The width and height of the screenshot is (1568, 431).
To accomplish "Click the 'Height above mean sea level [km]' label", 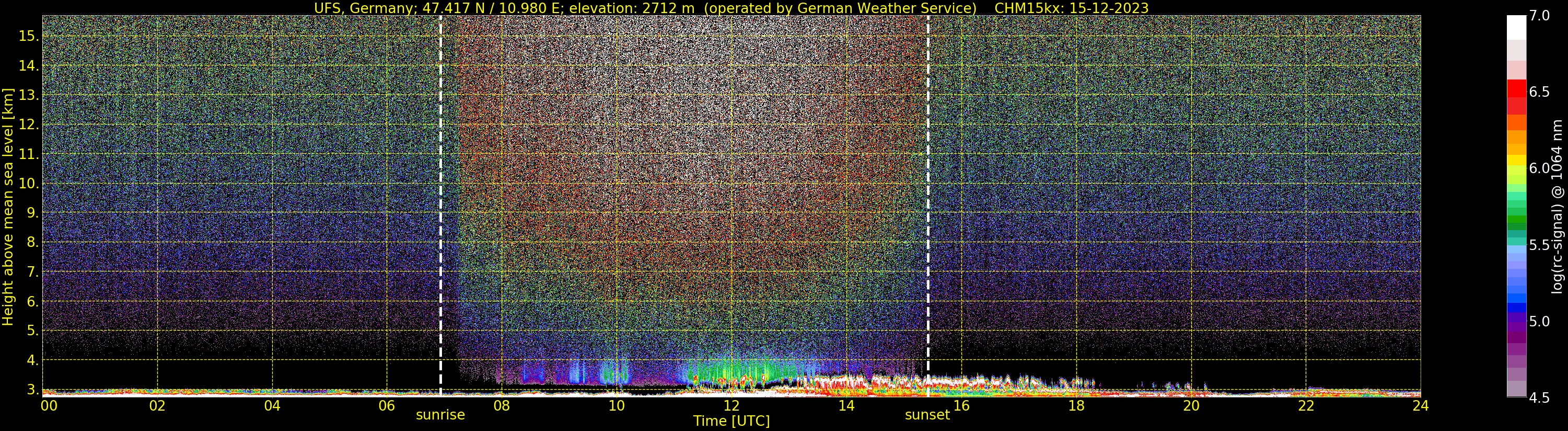I will click(8, 206).
